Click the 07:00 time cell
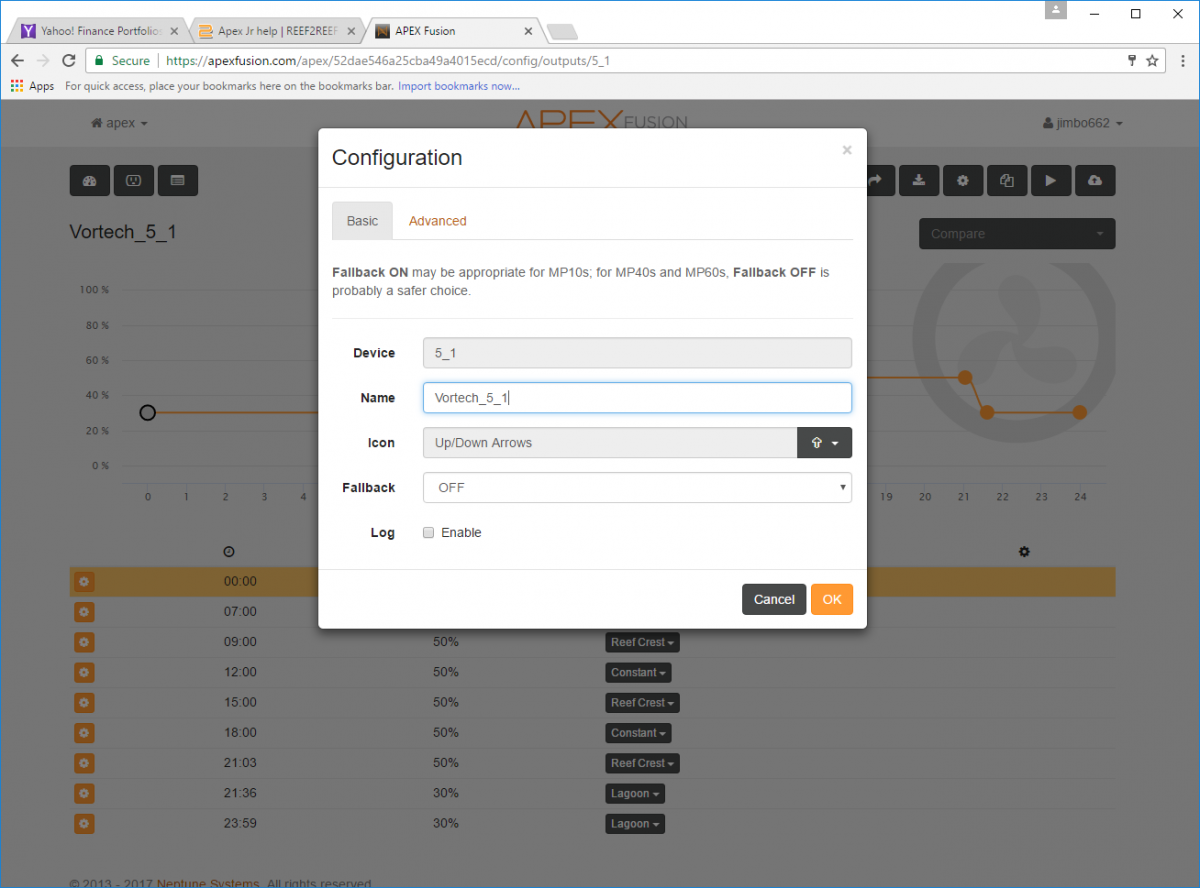This screenshot has height=888, width=1200. pos(240,612)
